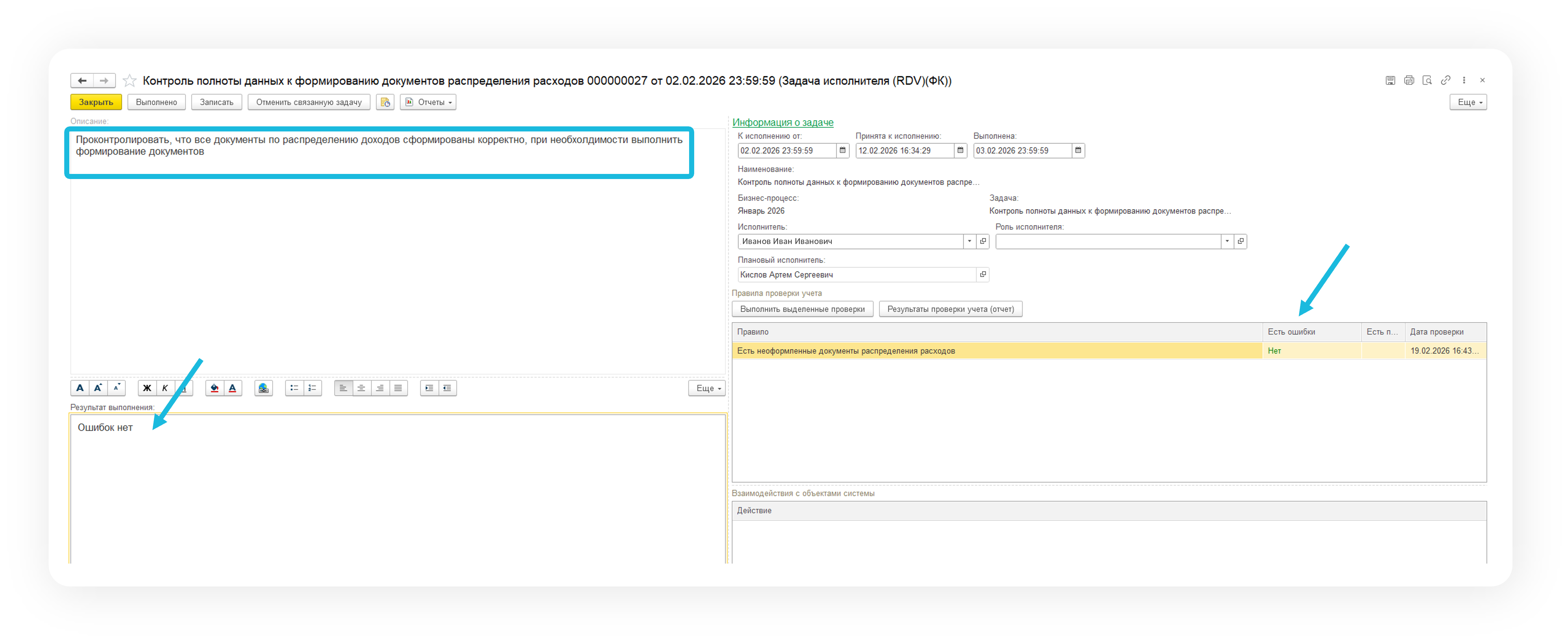The image size is (1568, 642).
Task: Open the background fill color picker
Action: (x=214, y=388)
